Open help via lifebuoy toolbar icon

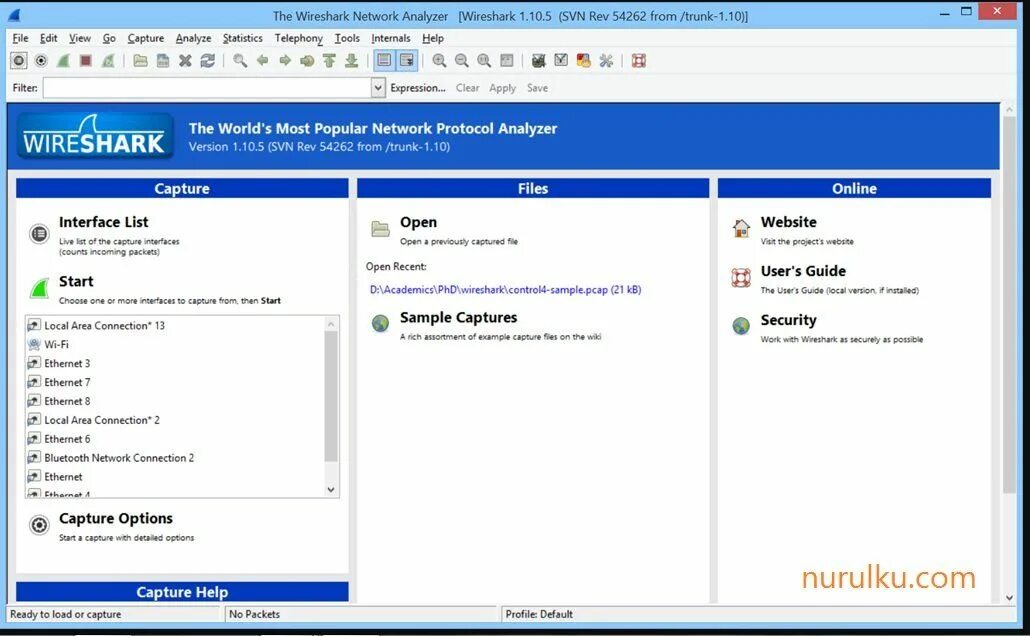tap(638, 61)
